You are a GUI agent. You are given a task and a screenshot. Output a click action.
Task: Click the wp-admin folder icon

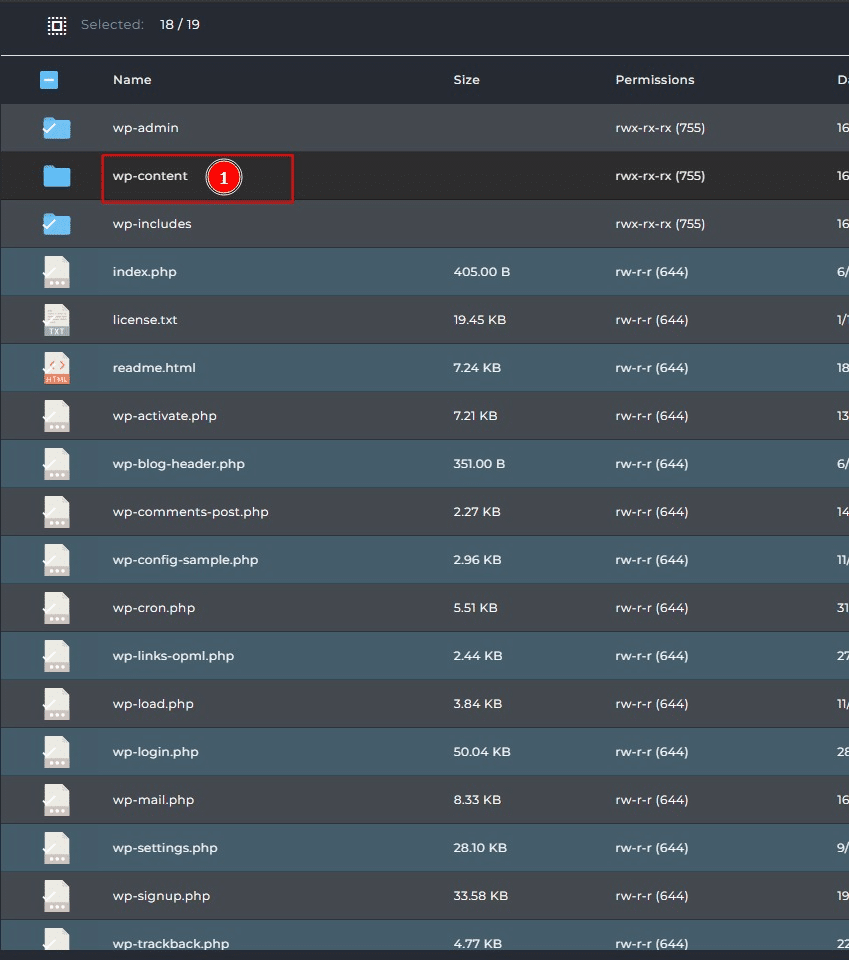point(57,128)
